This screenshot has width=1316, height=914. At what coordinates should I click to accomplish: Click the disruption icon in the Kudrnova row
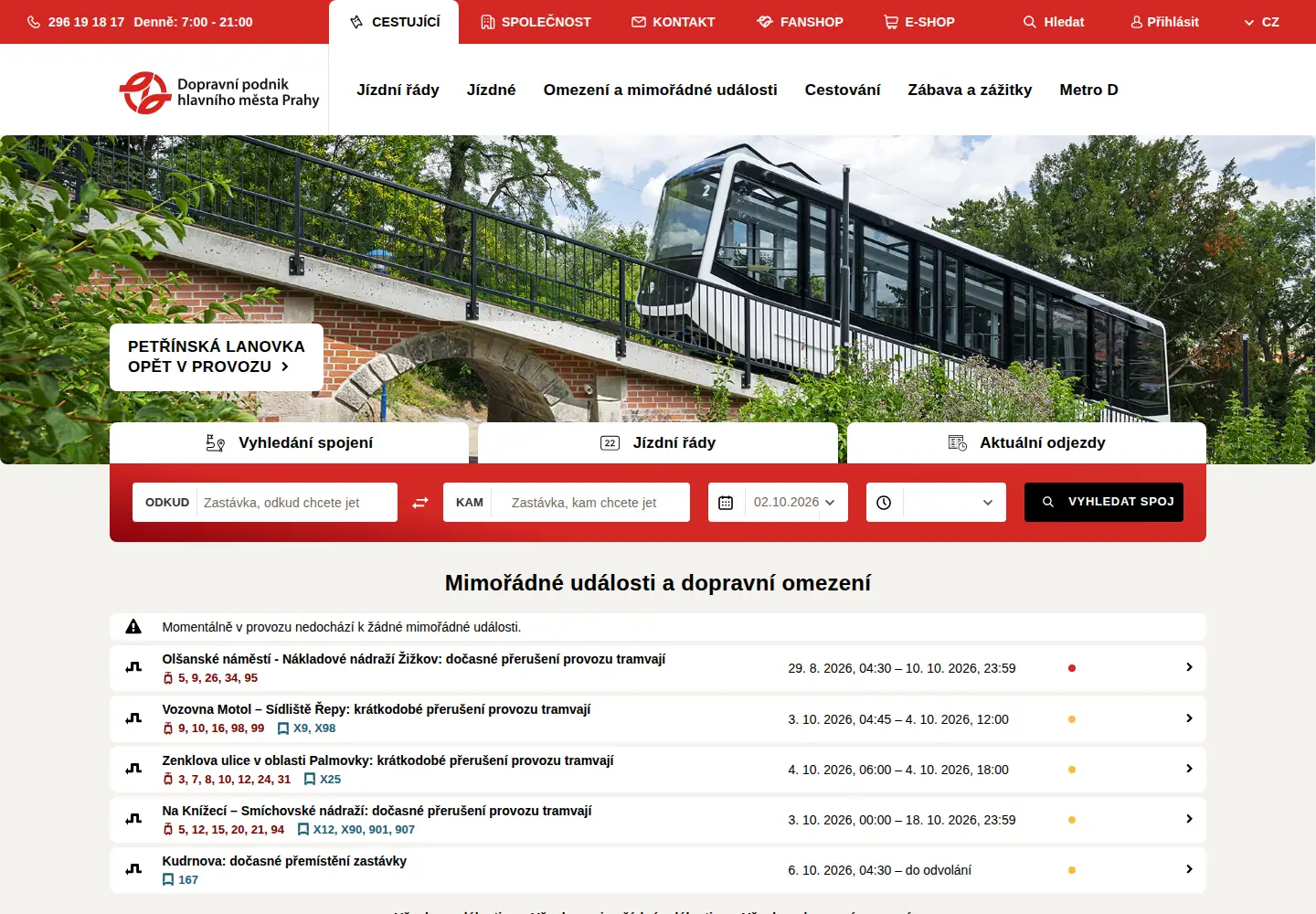[x=133, y=870]
